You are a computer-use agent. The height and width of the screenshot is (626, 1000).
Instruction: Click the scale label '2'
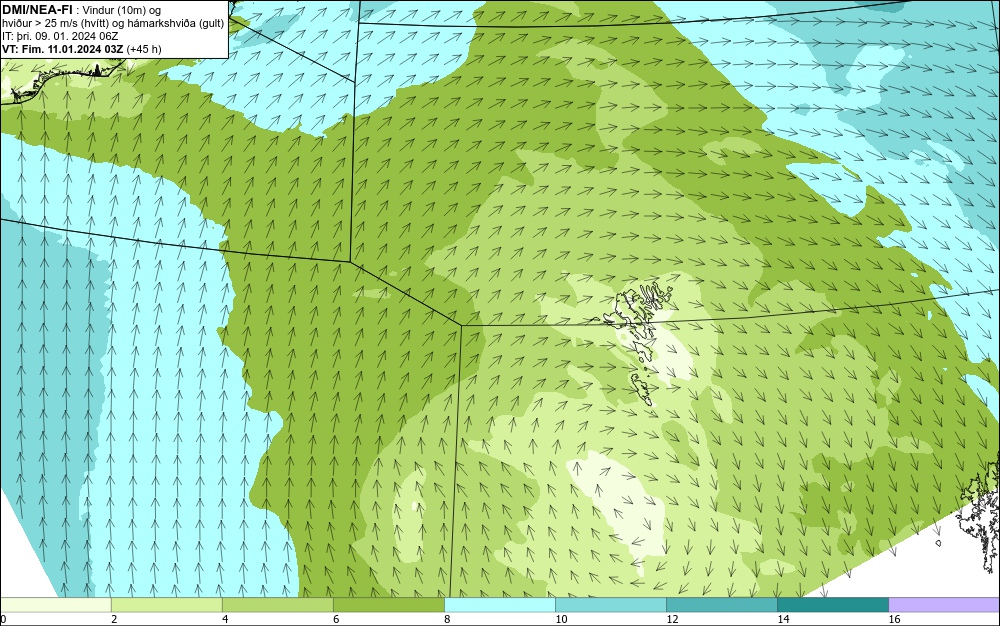coord(114,619)
